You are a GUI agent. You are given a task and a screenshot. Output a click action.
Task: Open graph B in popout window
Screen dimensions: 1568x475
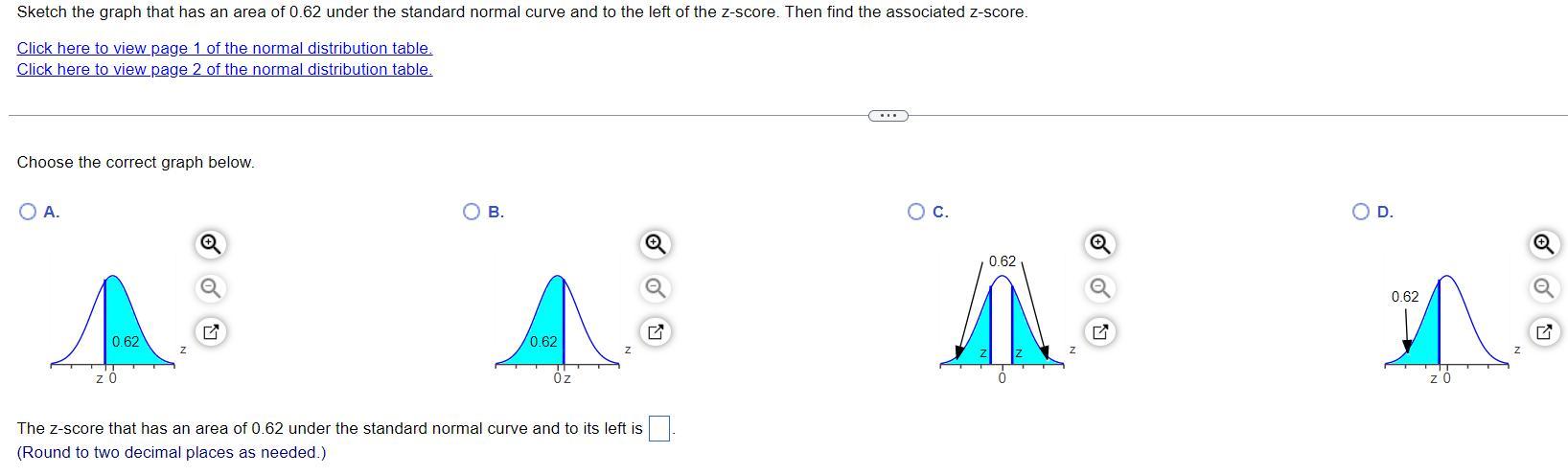(655, 332)
